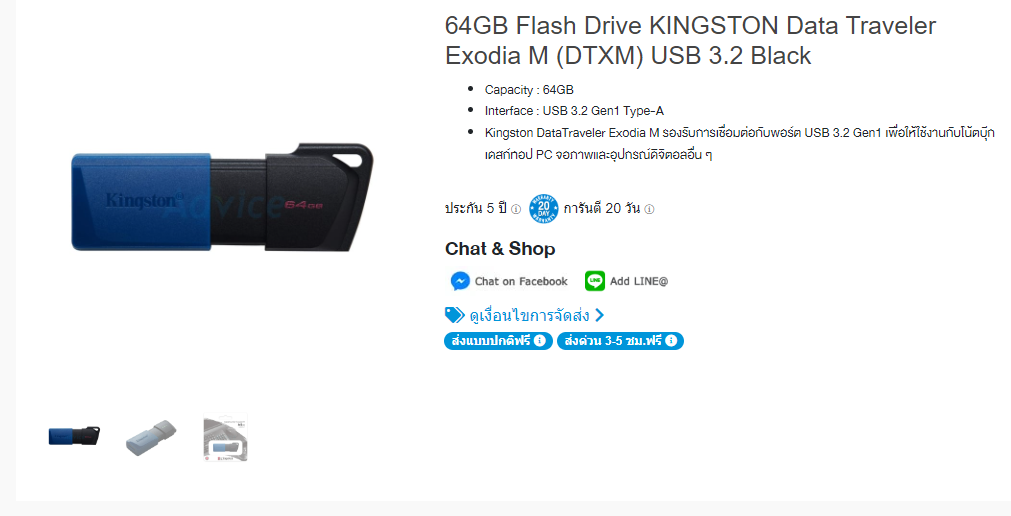This screenshot has width=1011, height=516.
Task: Select the blue and black drive thumbnail
Action: click(x=74, y=437)
